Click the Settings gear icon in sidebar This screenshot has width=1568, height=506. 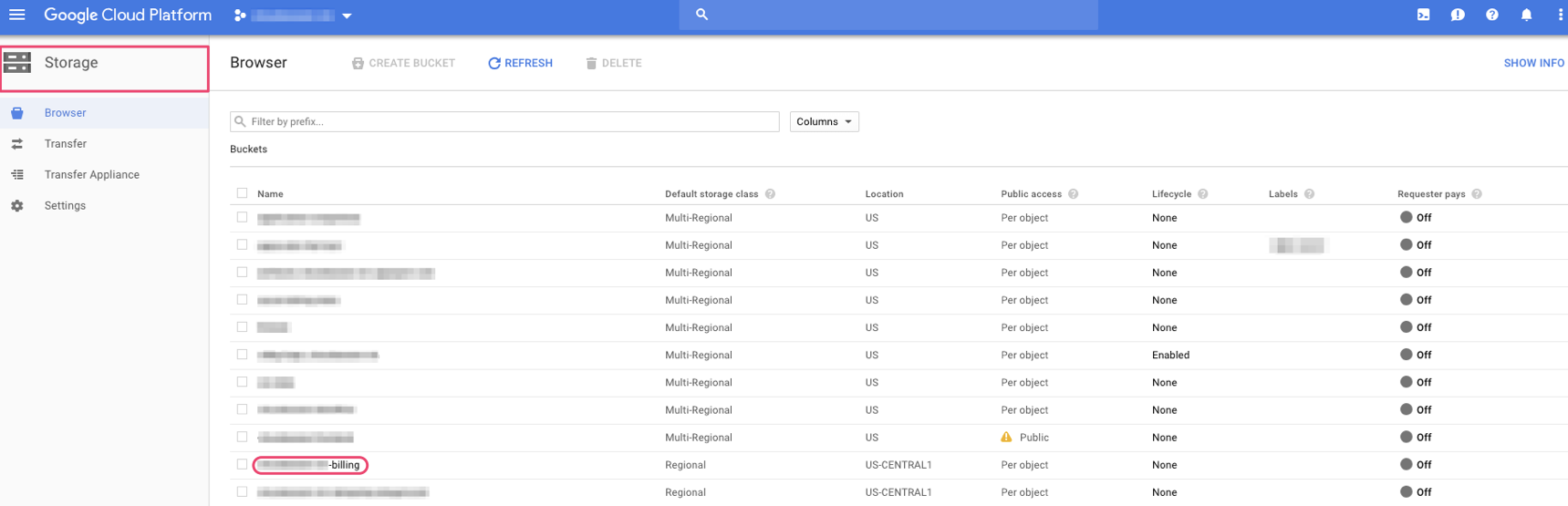pos(17,206)
